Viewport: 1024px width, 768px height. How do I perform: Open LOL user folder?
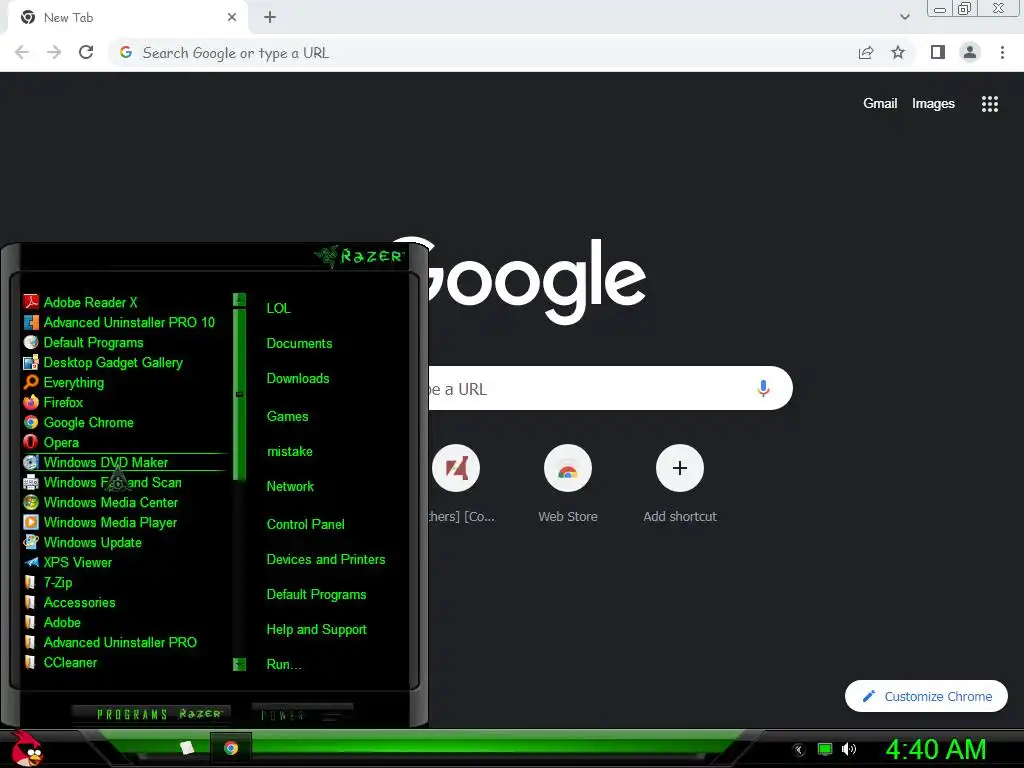click(x=278, y=308)
